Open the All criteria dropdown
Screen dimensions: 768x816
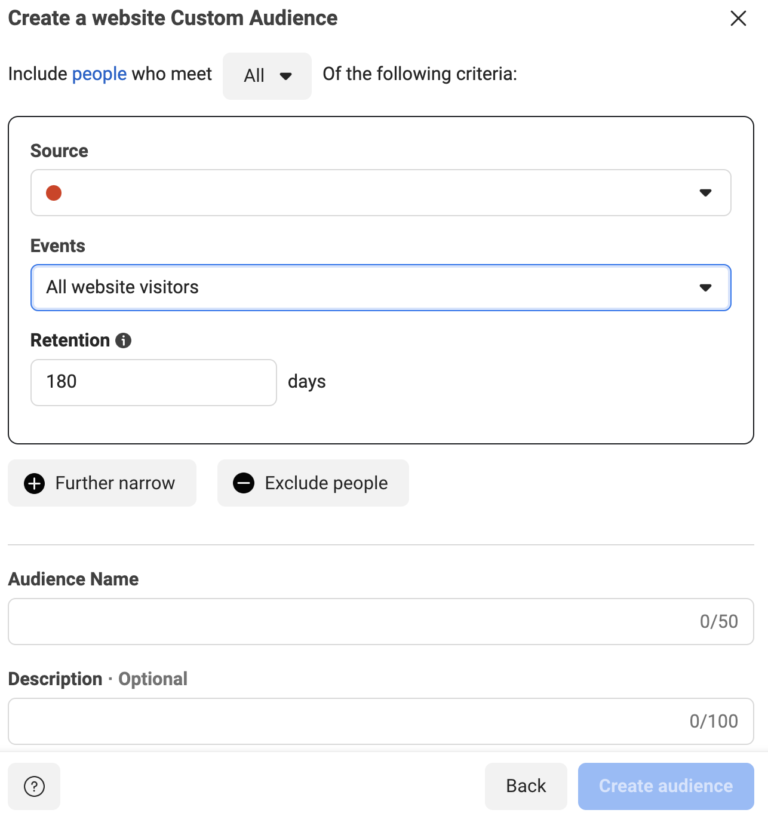coord(267,74)
